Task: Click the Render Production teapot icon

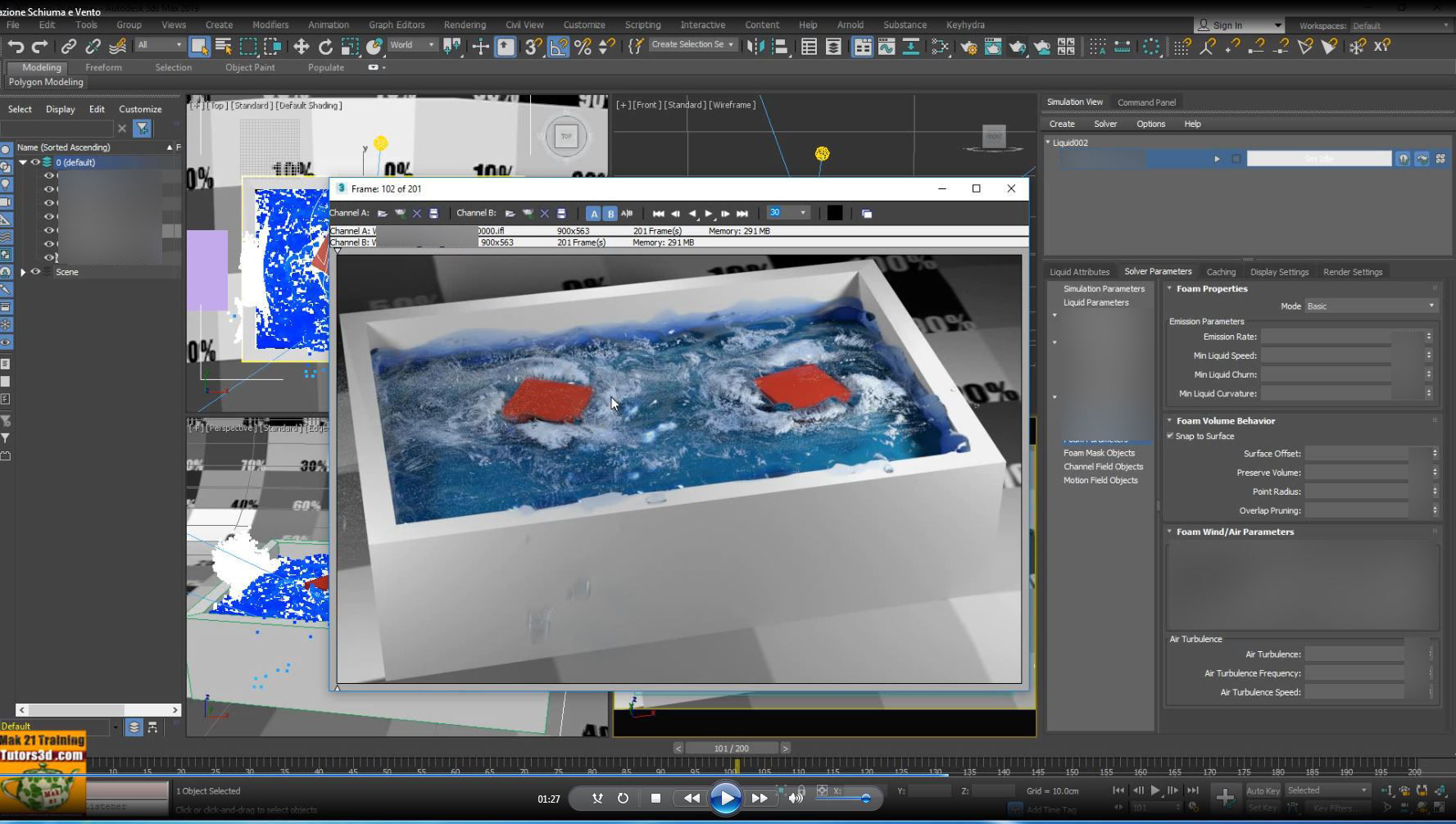Action: coord(1018,47)
